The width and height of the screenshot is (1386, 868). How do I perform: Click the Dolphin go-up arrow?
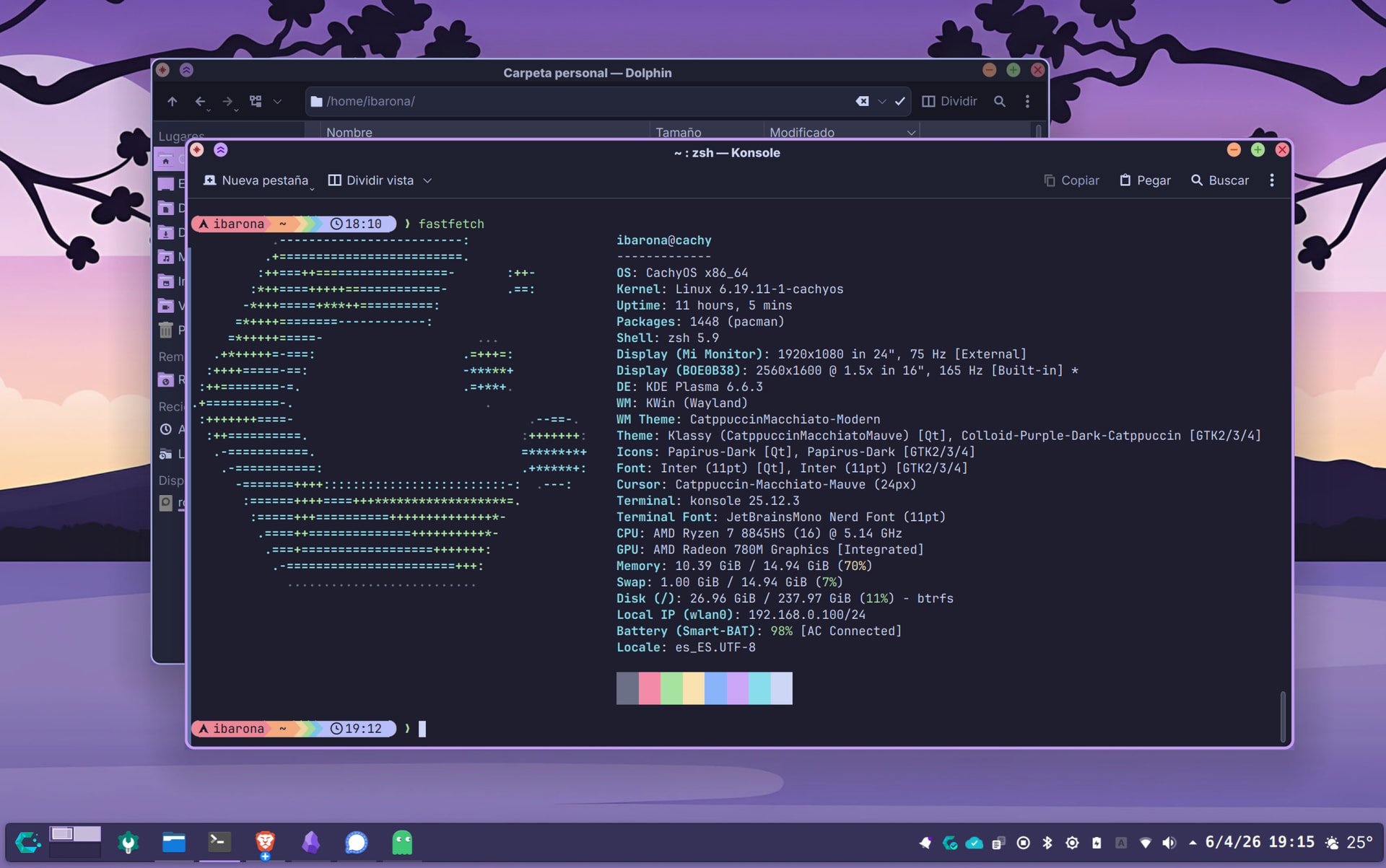172,102
